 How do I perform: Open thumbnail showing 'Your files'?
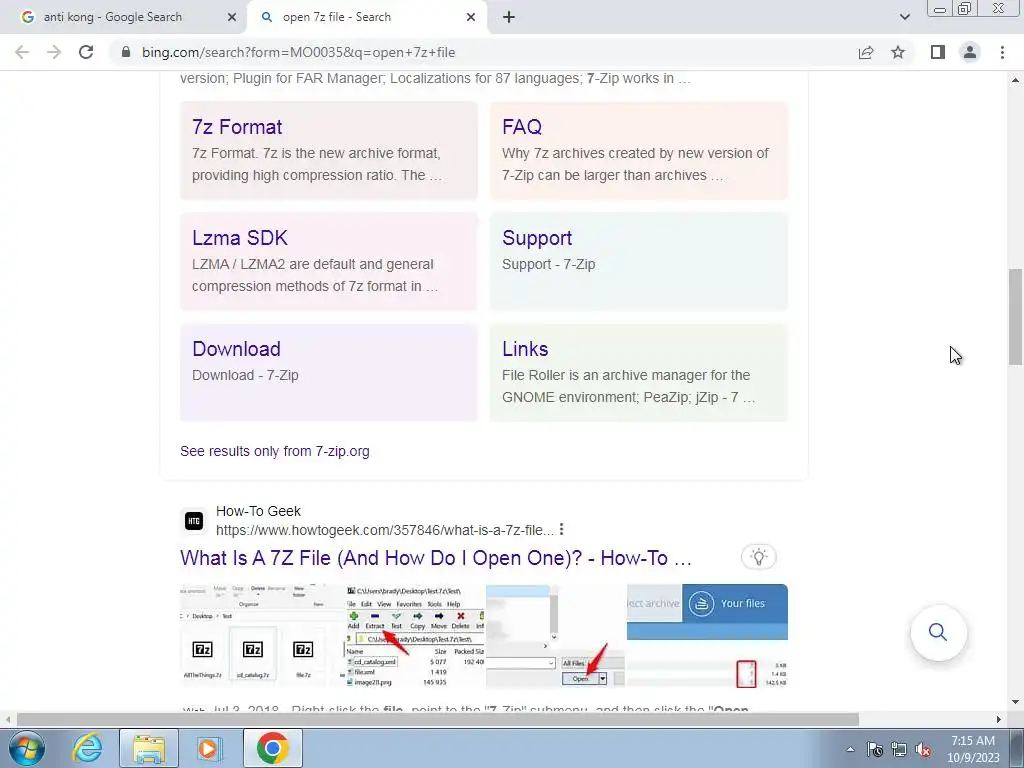click(707, 636)
